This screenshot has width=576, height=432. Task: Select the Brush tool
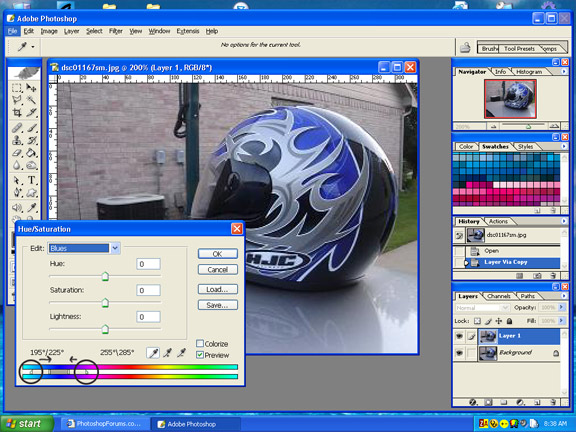32,128
